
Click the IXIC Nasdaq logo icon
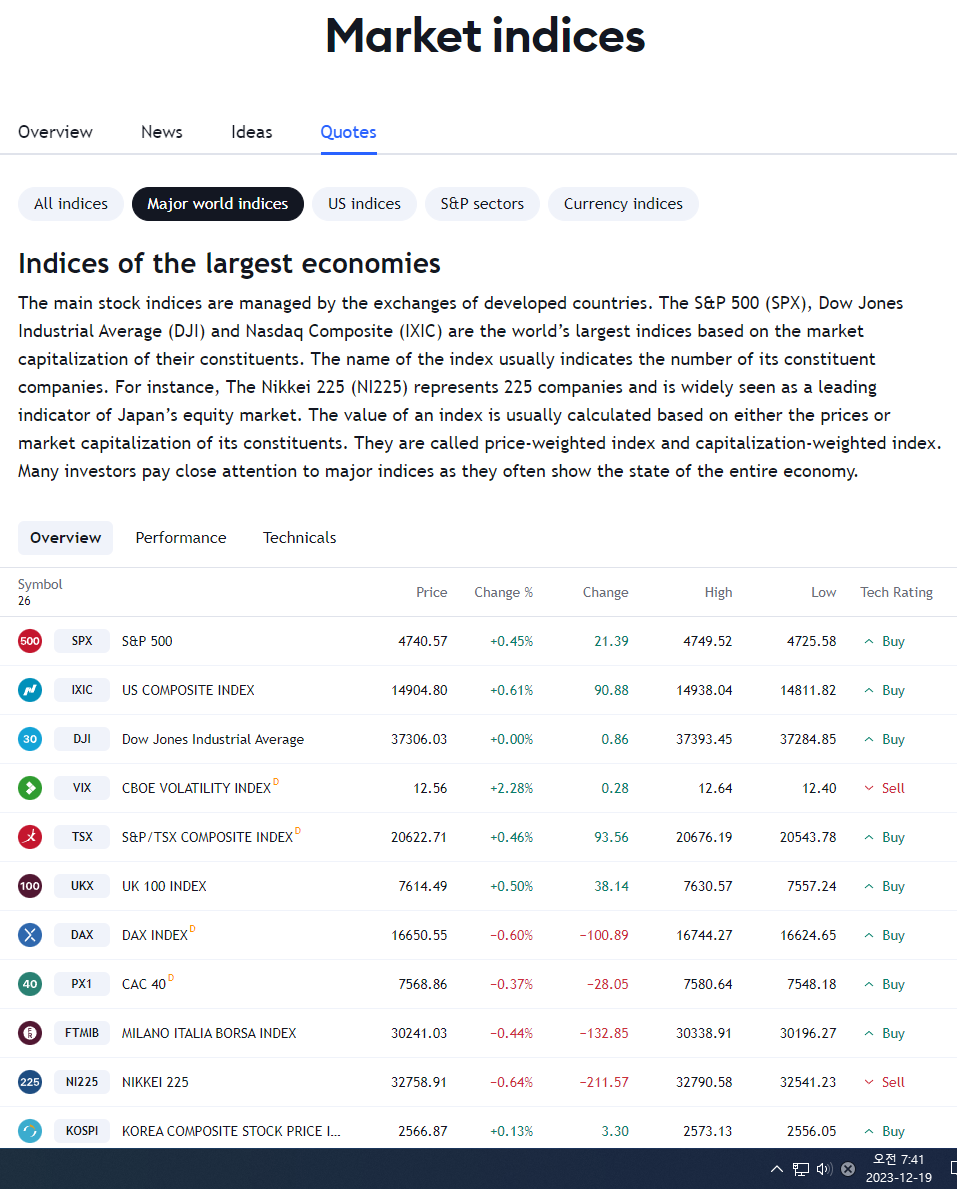[x=30, y=690]
